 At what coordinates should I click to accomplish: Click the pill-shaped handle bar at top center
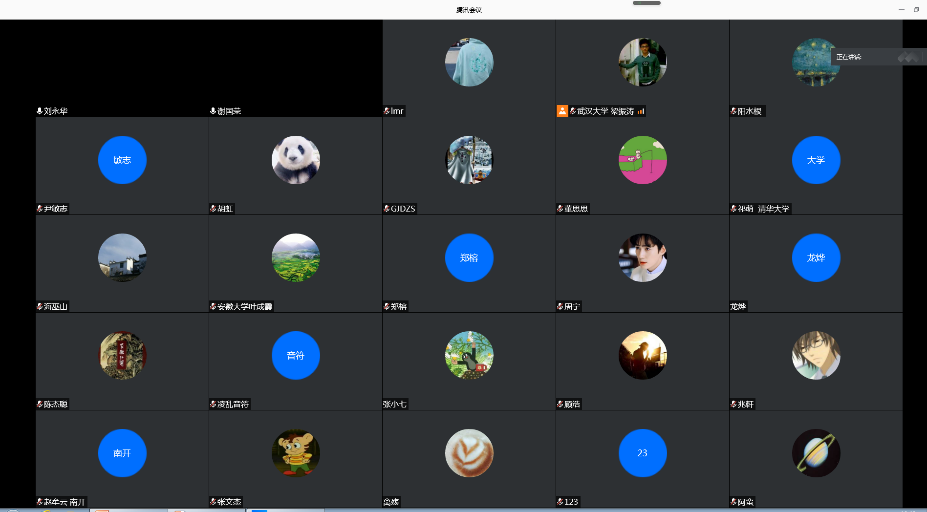(647, 3)
